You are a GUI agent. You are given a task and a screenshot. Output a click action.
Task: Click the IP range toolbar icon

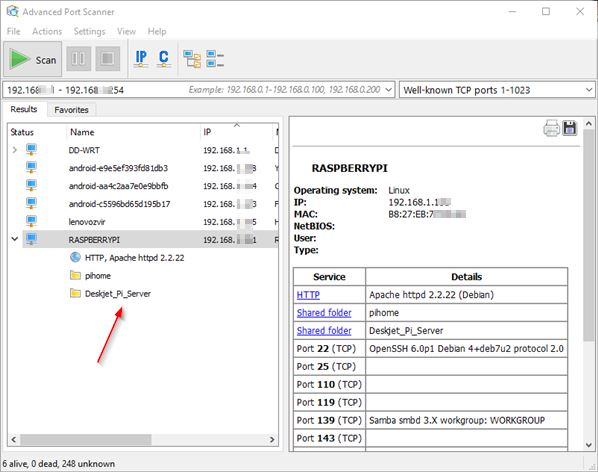tap(141, 59)
